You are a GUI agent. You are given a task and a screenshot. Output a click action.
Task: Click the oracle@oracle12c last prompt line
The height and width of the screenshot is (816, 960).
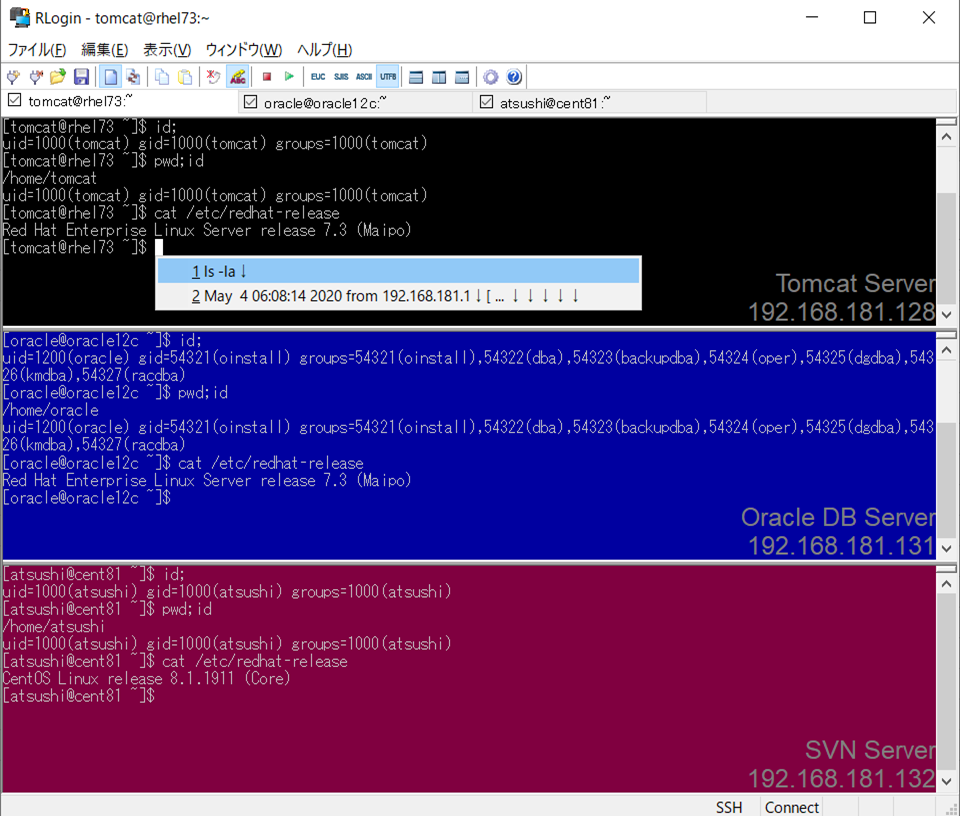pyautogui.click(x=86, y=498)
